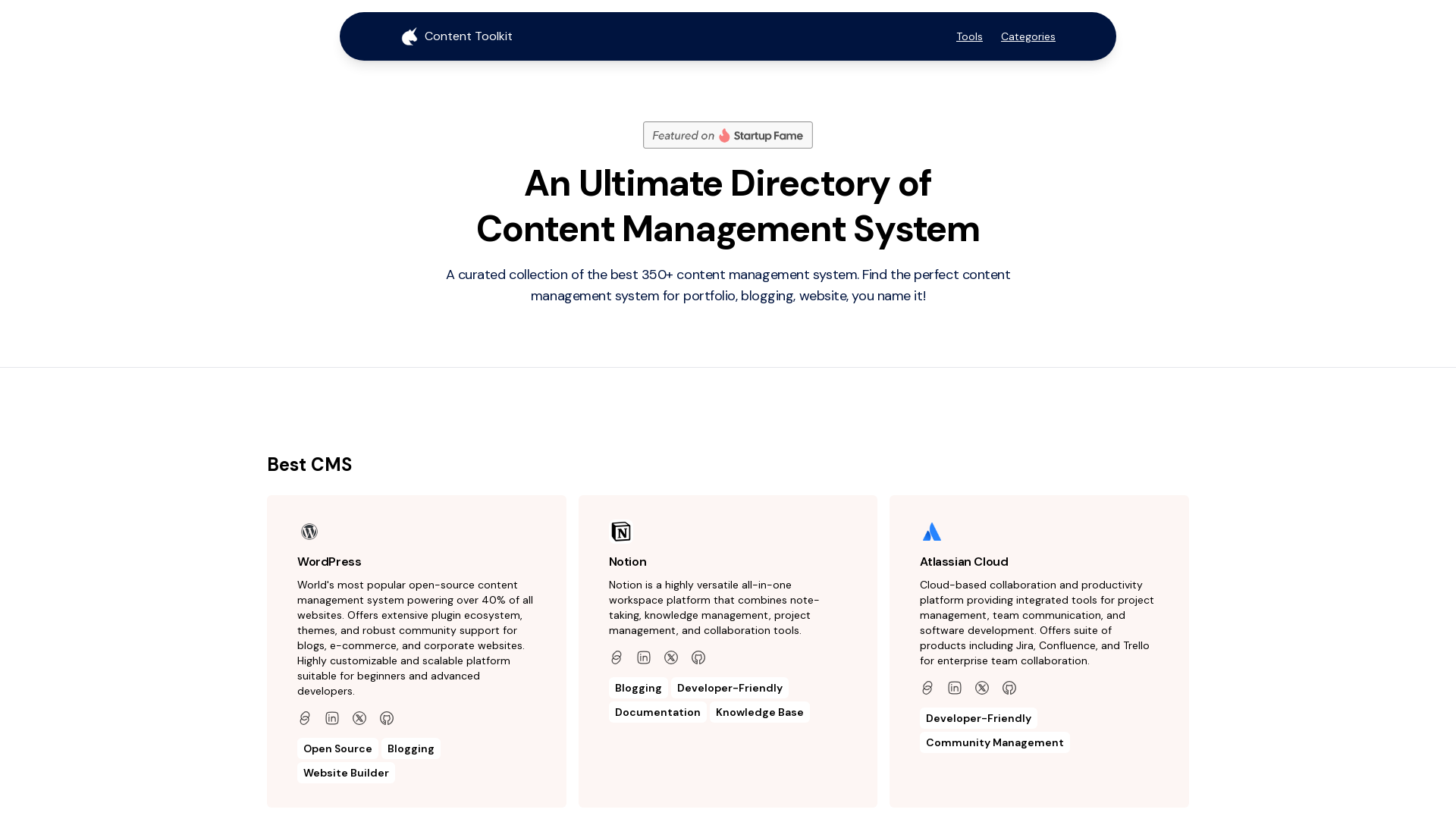Select the Website Builder tag
Image resolution: width=1456 pixels, height=819 pixels.
click(346, 773)
